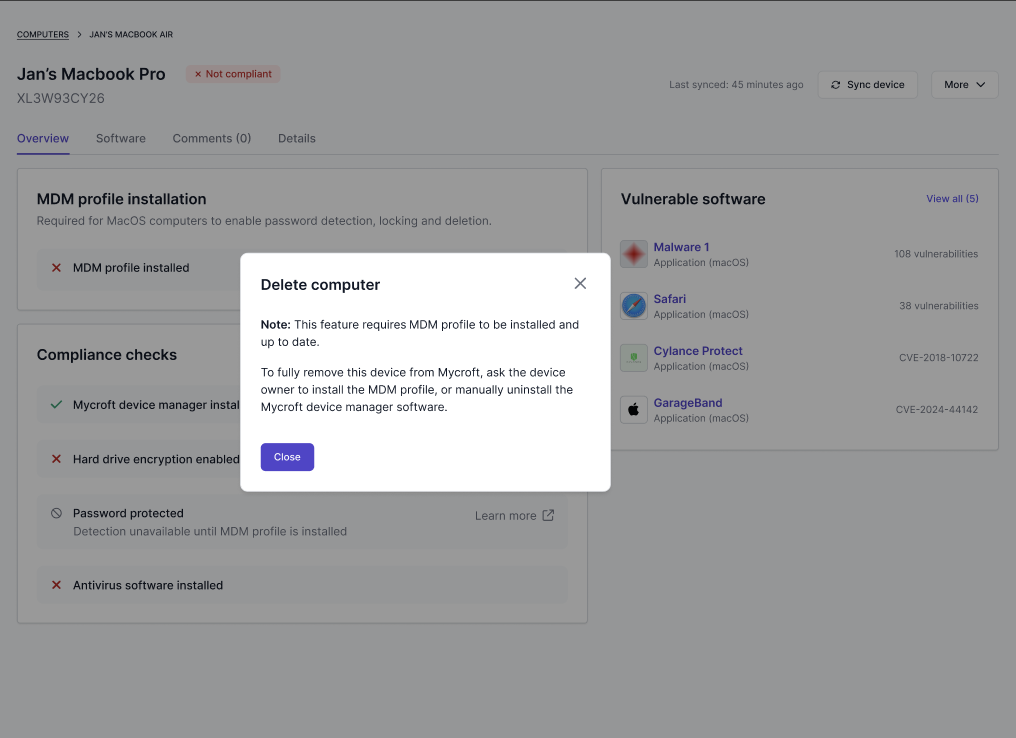Image resolution: width=1016 pixels, height=738 pixels.
Task: Click the 108 vulnerabilities count
Action: 936,254
